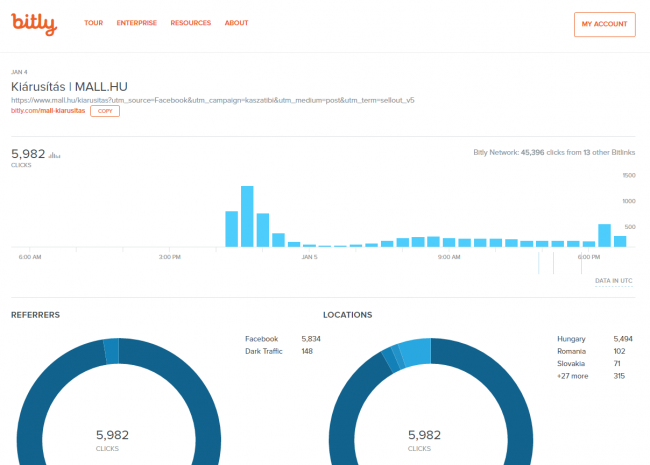Screen dimensions: 650x465
Task: Click the long mall.hu destination URL
Action: (213, 100)
